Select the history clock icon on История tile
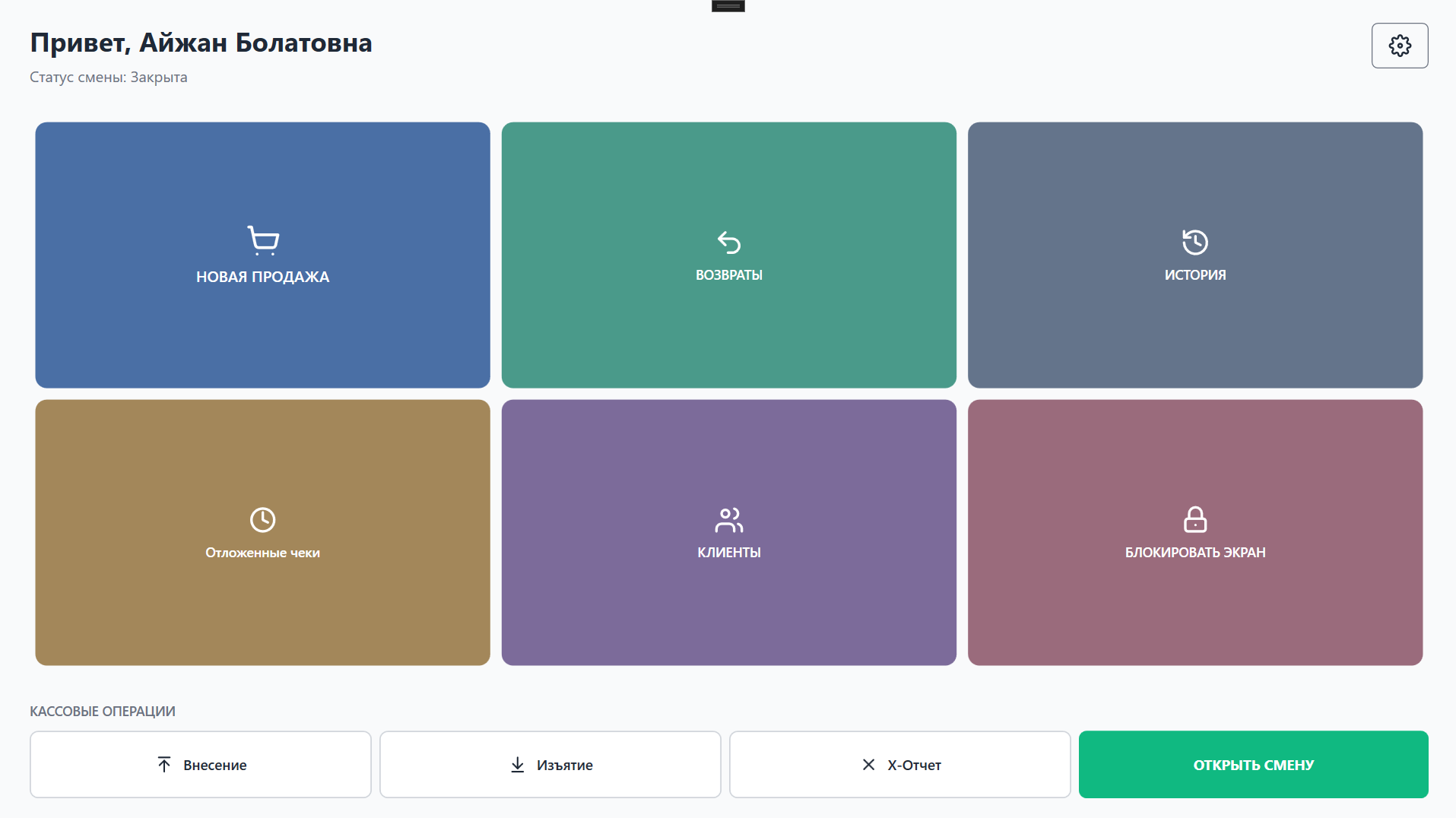Viewport: 1456px width, 818px height. click(x=1194, y=242)
